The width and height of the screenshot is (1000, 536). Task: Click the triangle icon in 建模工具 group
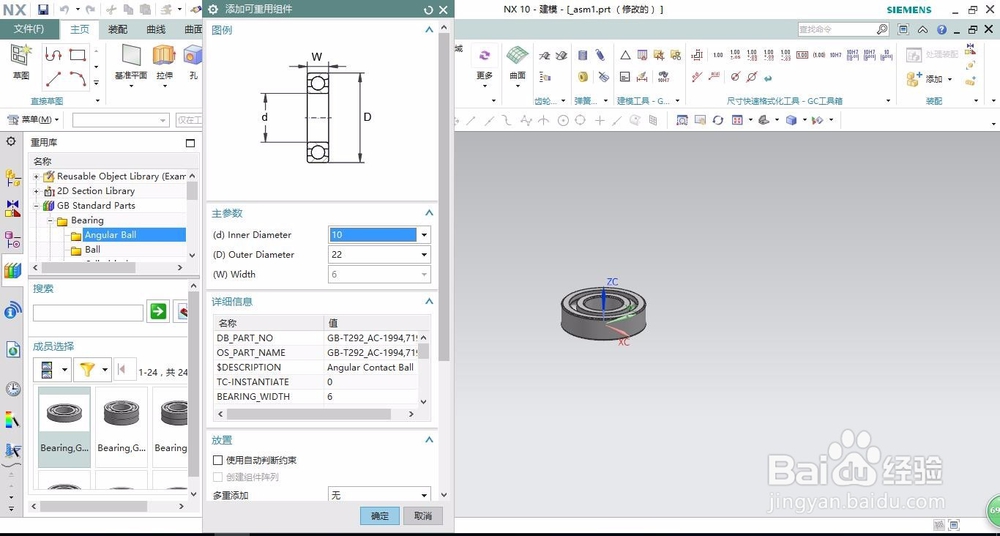[x=625, y=56]
